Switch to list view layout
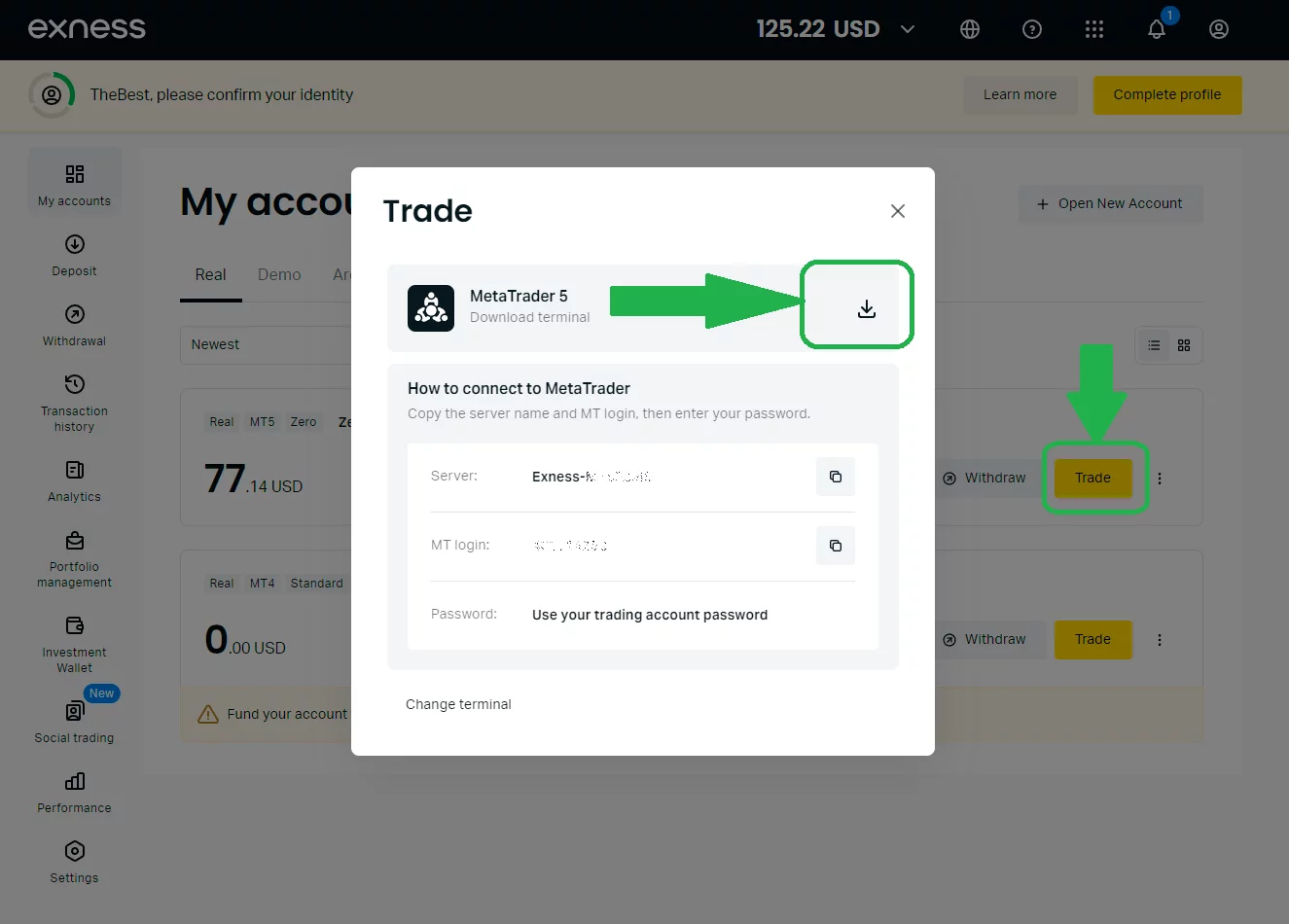This screenshot has height=924, width=1289. pyautogui.click(x=1154, y=345)
